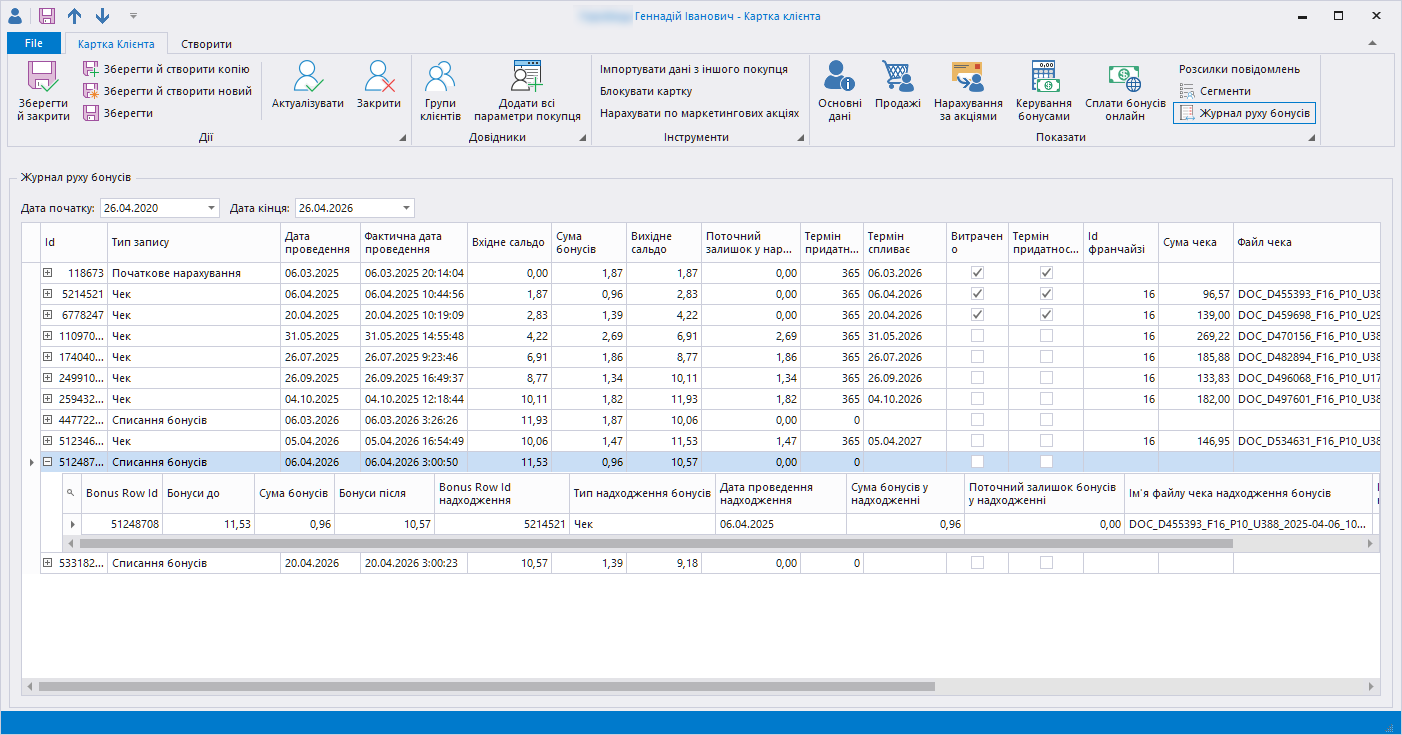
Task: Click the main grid horizontal scrollbar
Action: (485, 687)
